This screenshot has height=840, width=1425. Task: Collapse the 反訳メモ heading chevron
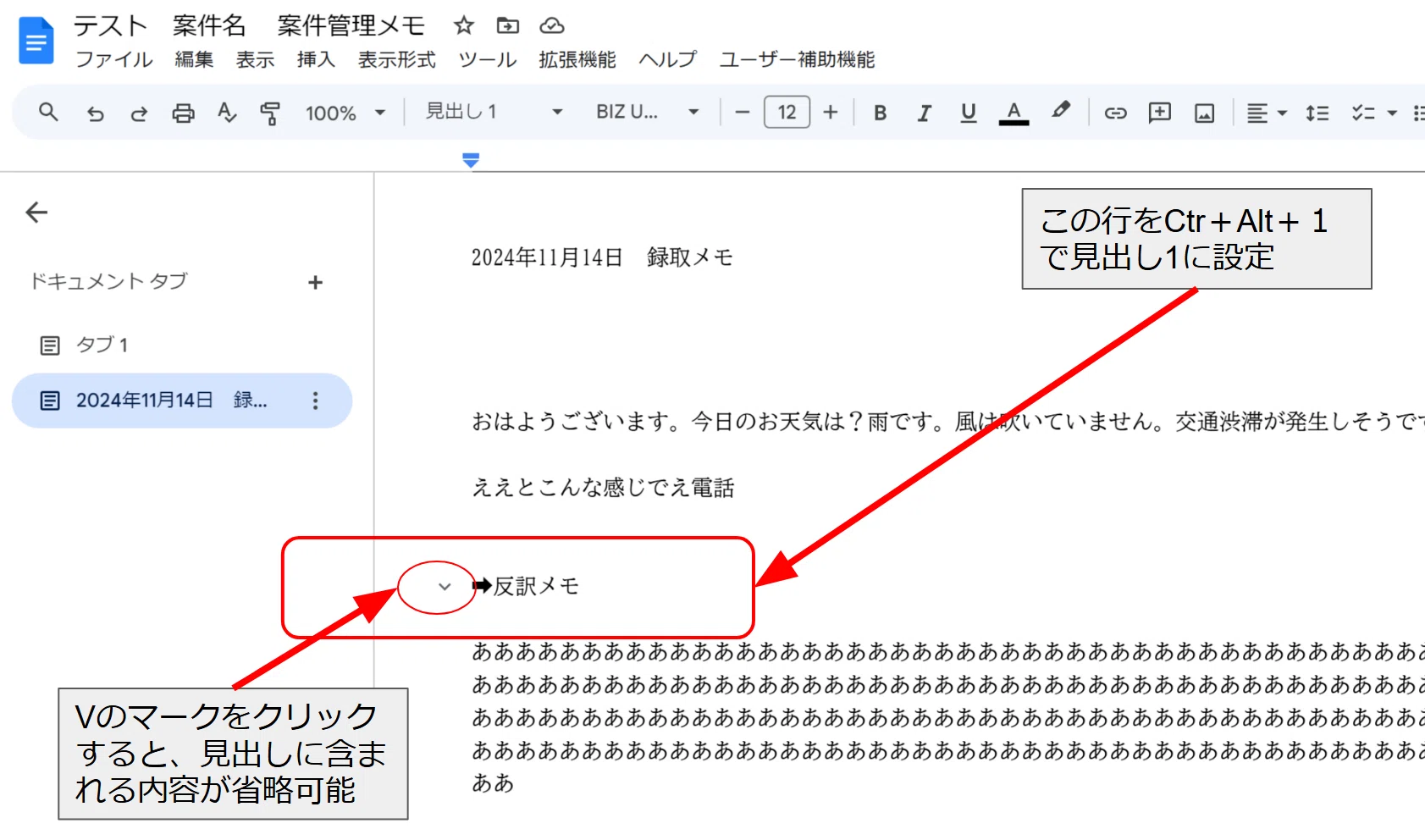point(444,586)
